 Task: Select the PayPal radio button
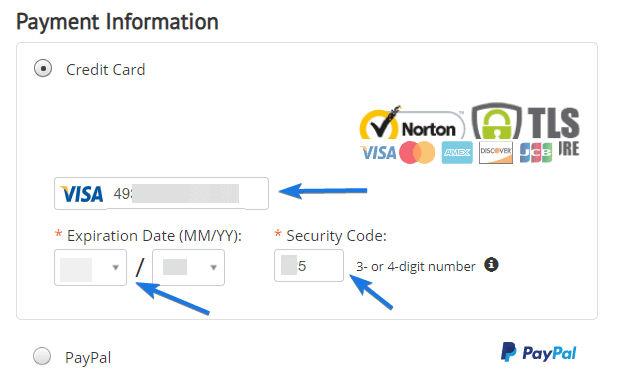click(x=42, y=356)
